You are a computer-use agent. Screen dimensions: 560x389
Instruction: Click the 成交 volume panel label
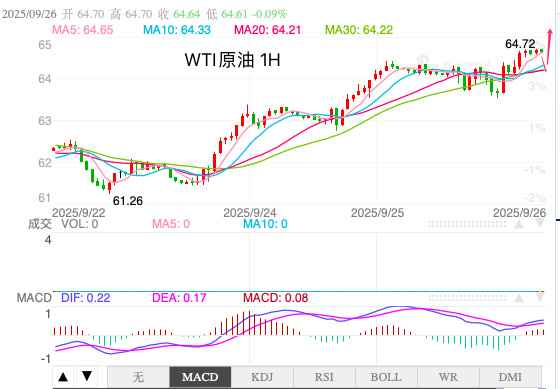tap(40, 224)
